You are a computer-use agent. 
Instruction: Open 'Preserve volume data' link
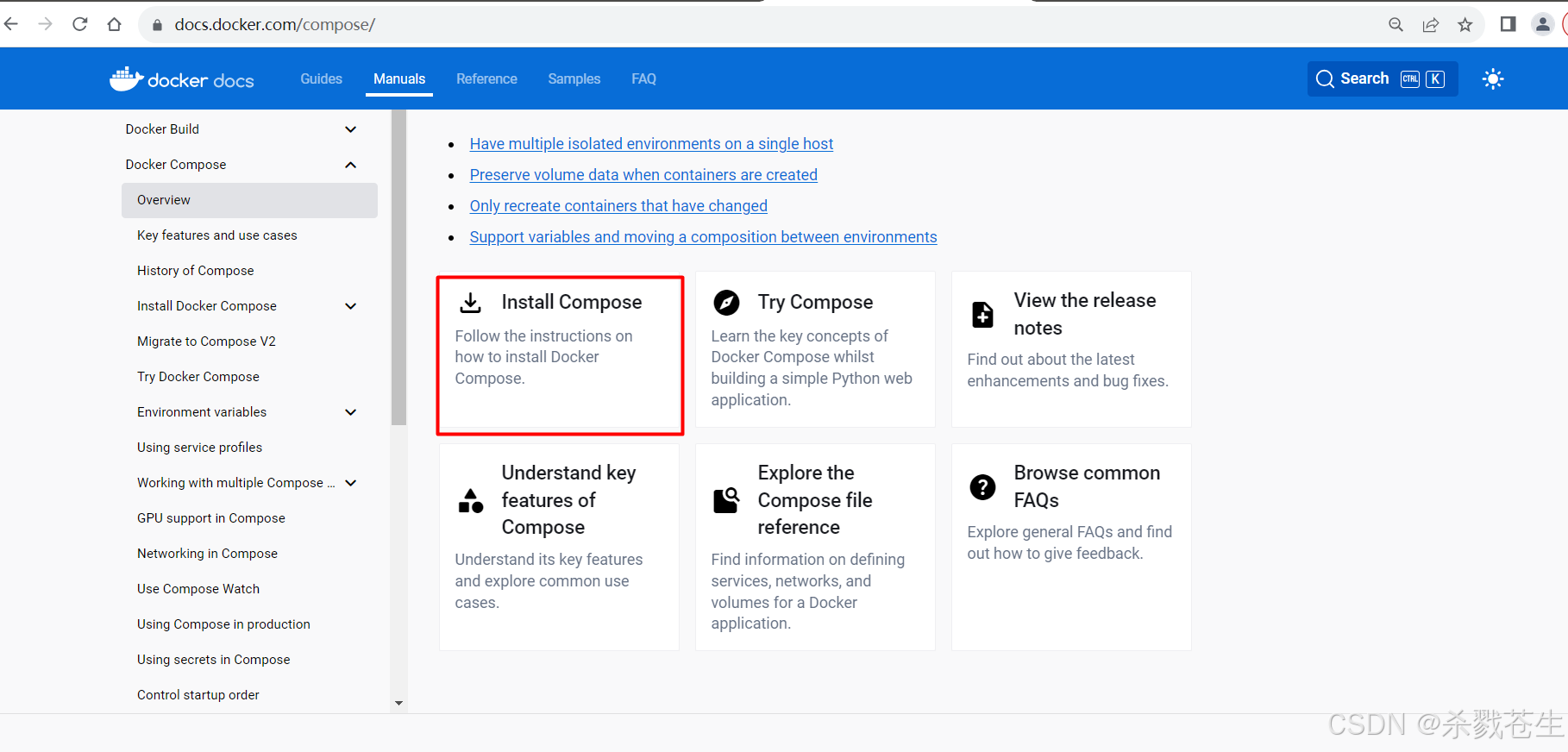click(643, 175)
